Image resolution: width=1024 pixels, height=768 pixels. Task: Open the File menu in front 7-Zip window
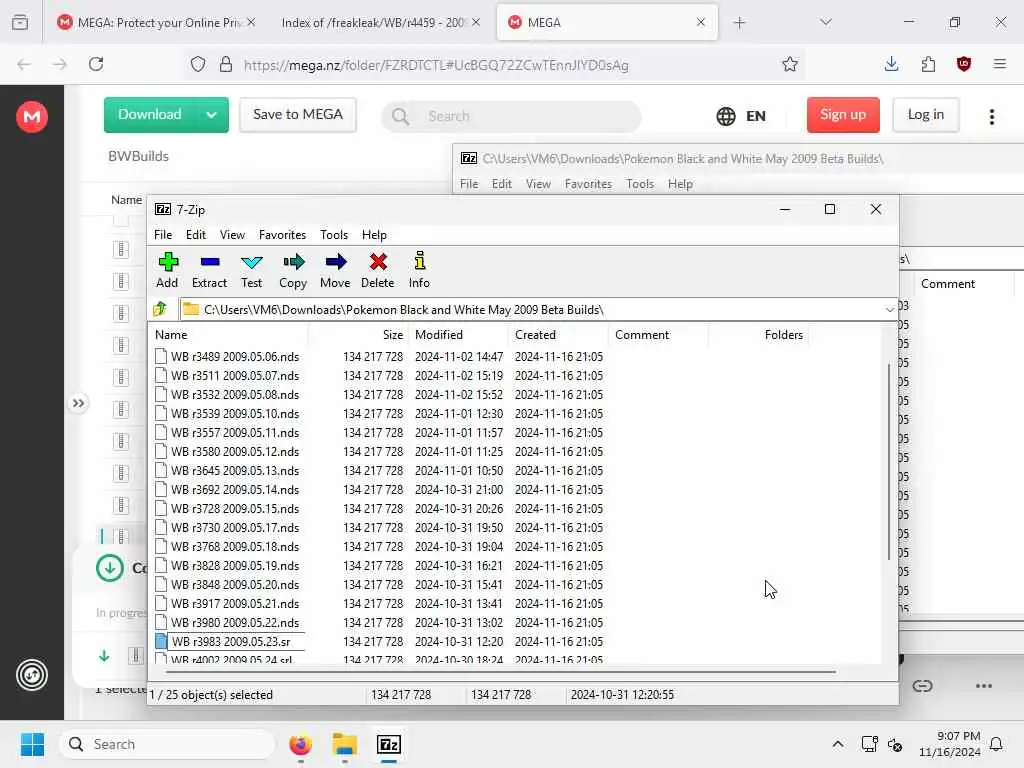[x=163, y=234]
